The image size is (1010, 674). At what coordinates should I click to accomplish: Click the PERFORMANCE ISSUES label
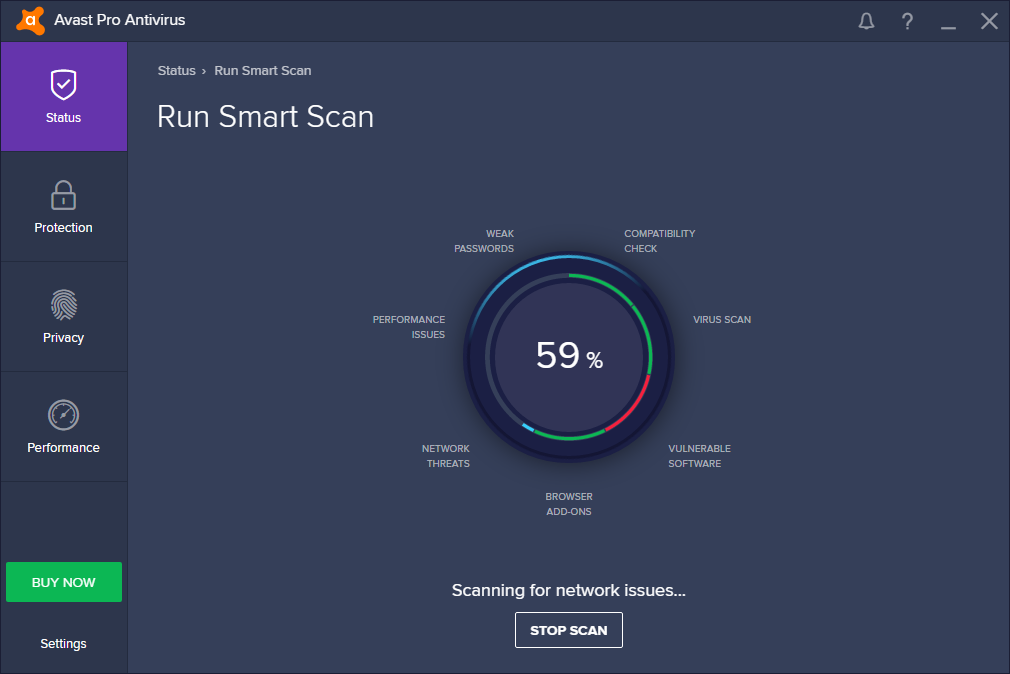tap(409, 327)
